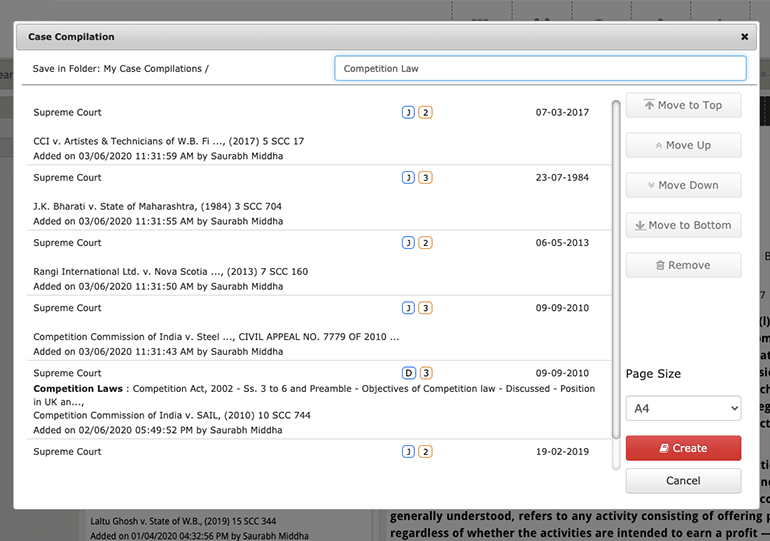Close the Case Compilation dialog
770x541 pixels.
pos(744,37)
